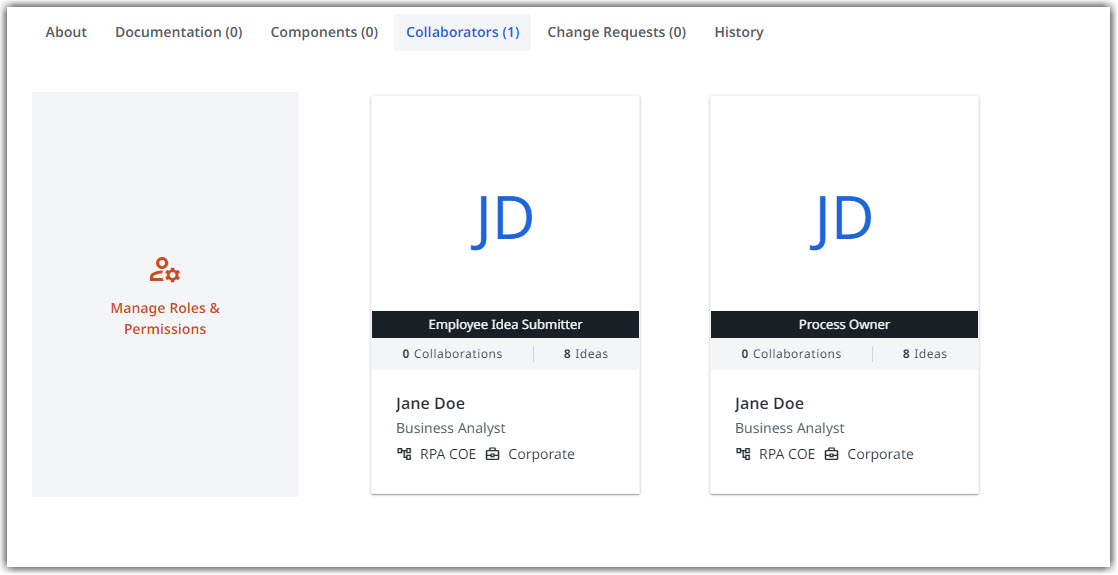Open Jane Doe name in Employee Idea Submitter card
Image resolution: width=1118 pixels, height=575 pixels.
tap(431, 404)
